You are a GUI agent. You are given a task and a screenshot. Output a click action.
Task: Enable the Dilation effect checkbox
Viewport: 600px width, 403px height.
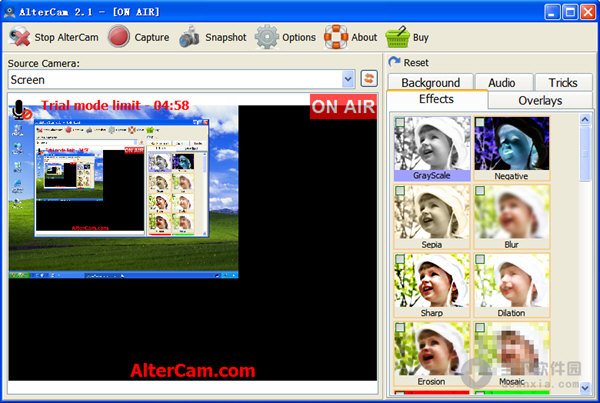(x=479, y=259)
